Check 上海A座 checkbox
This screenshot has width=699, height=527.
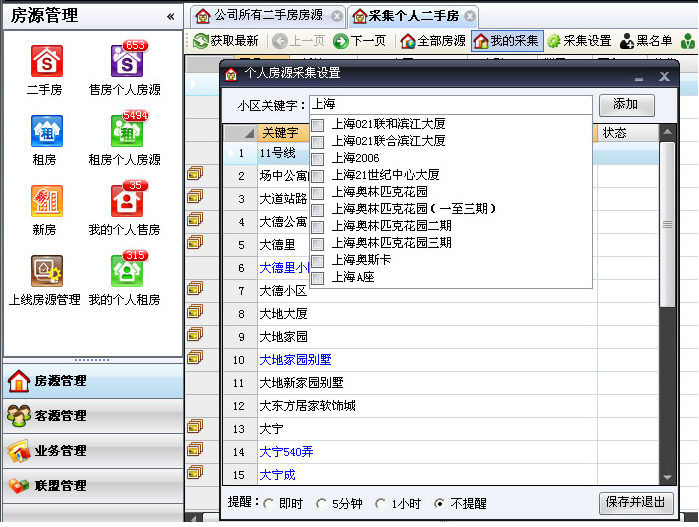318,278
